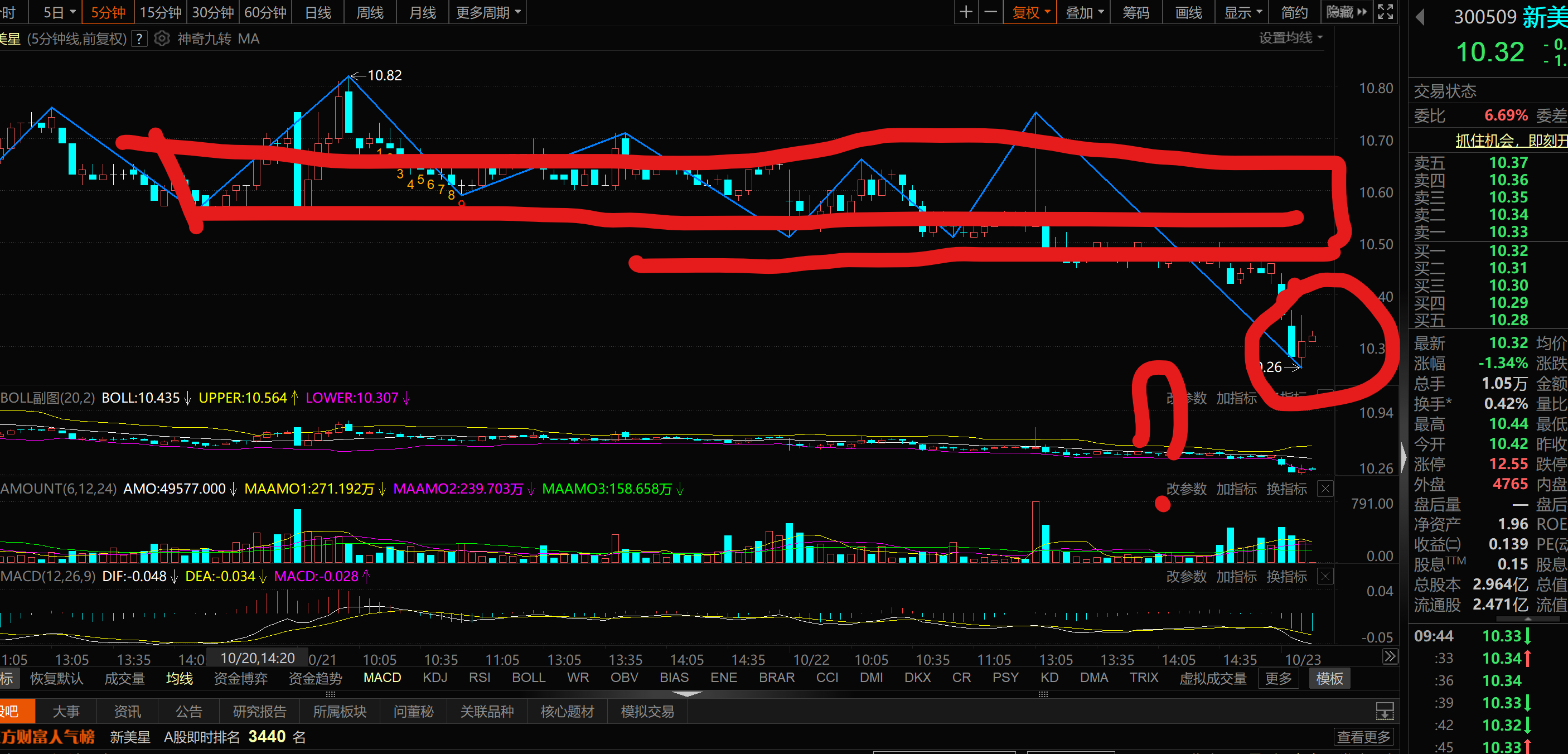Toggle 简约 simple display mode
This screenshot has width=1568, height=754.
coord(1294,12)
